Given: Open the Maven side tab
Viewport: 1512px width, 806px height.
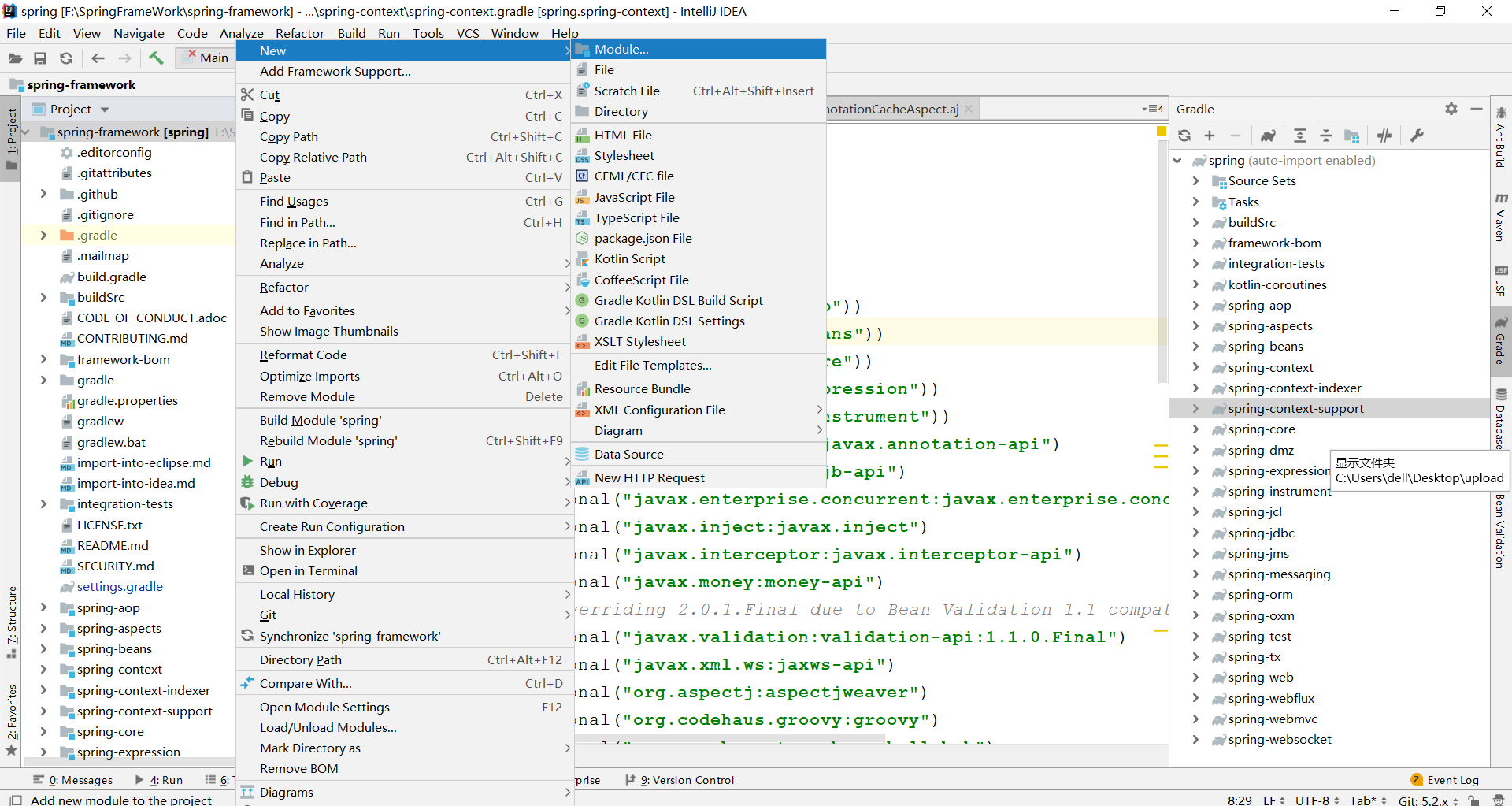Looking at the screenshot, I should (x=1500, y=217).
